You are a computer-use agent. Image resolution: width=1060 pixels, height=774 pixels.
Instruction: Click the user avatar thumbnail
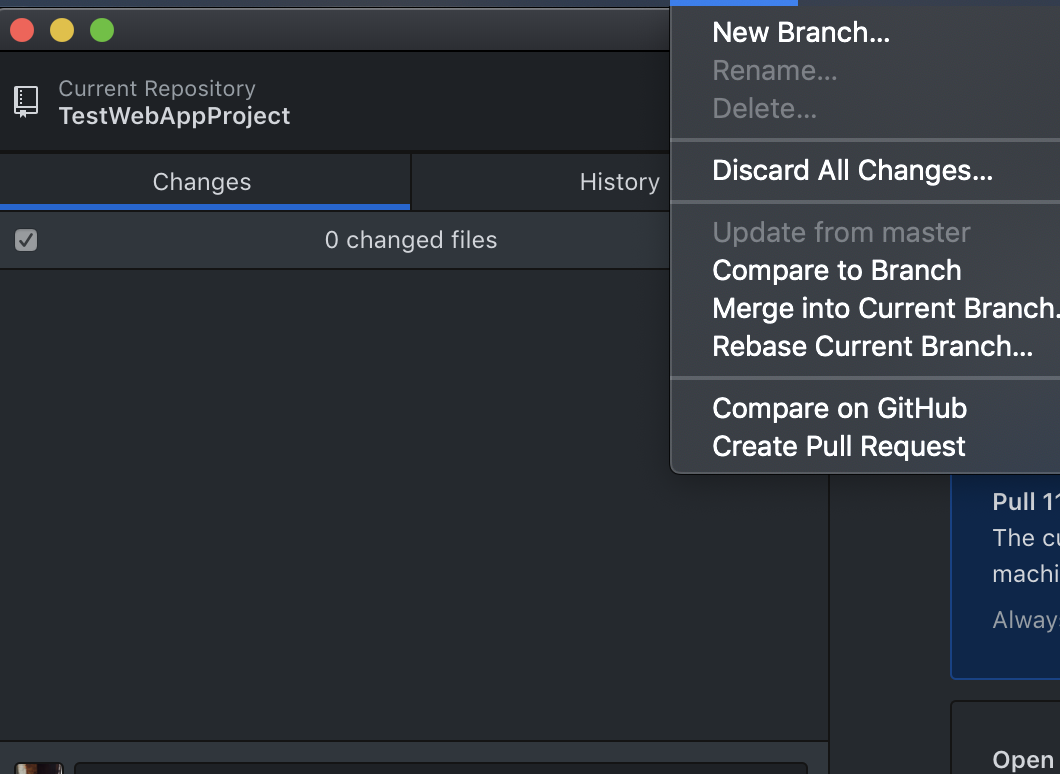pyautogui.click(x=39, y=769)
